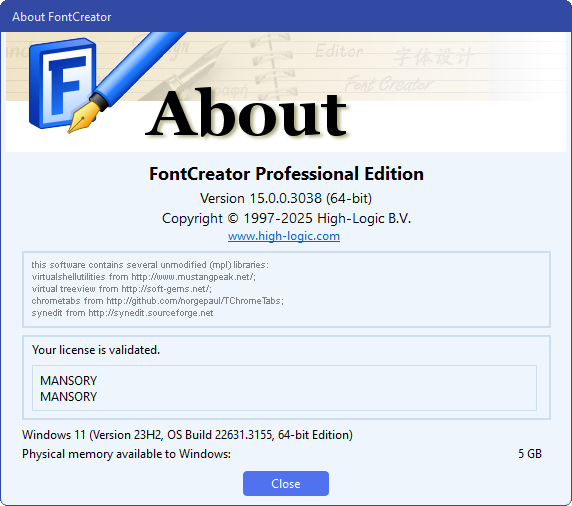The height and width of the screenshot is (506, 572).
Task: Click the chrometabs github TChromeTabs line
Action: [158, 301]
